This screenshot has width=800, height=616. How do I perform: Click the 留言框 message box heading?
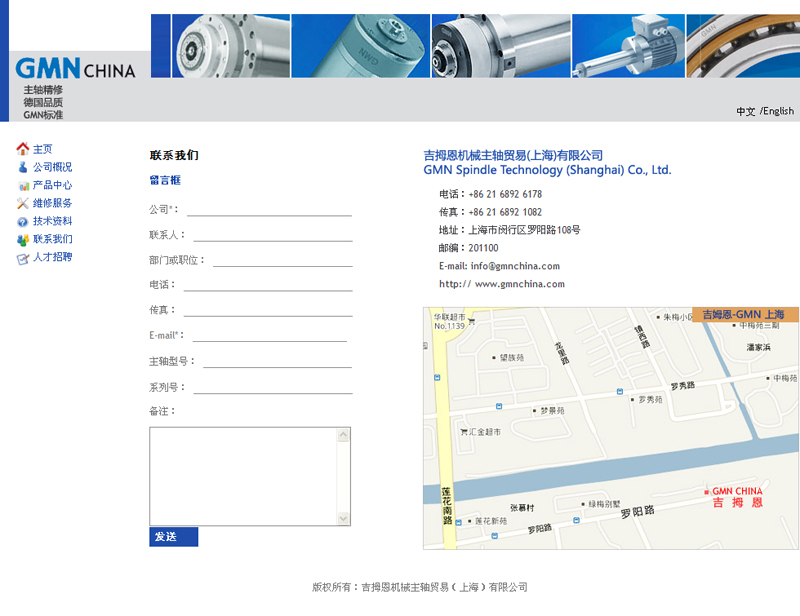click(x=165, y=180)
